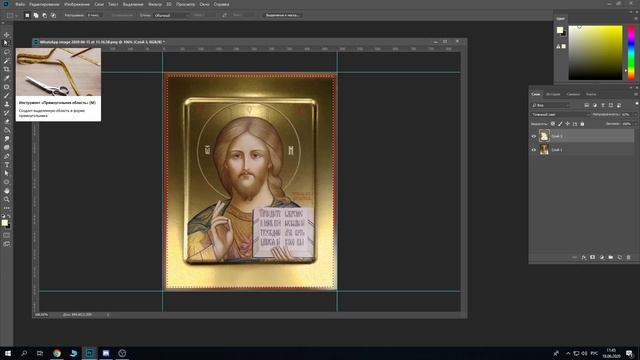
Task: Create a new group folder icon
Action: (611, 257)
